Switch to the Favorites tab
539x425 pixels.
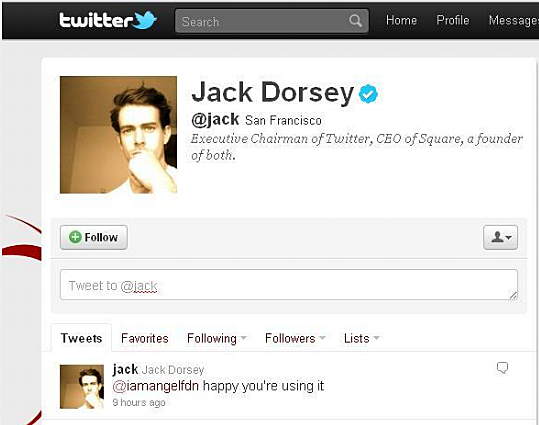(x=145, y=338)
